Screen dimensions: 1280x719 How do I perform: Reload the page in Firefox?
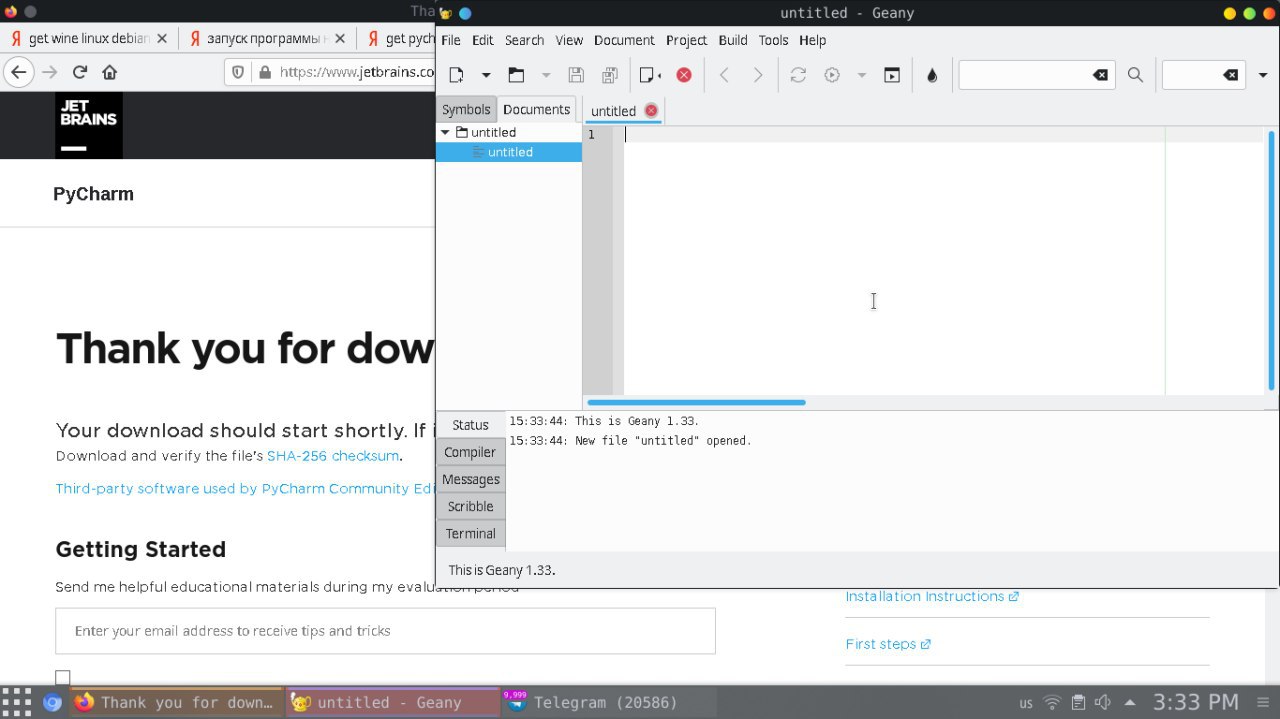pos(80,72)
